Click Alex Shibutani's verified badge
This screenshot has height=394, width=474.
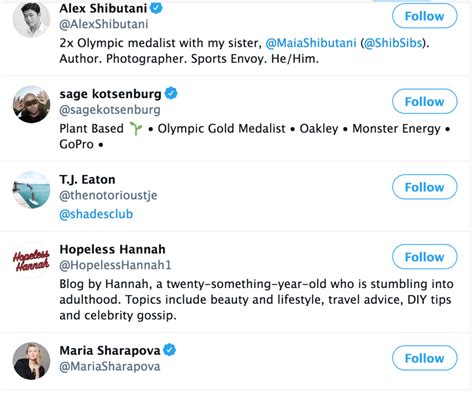tap(156, 8)
